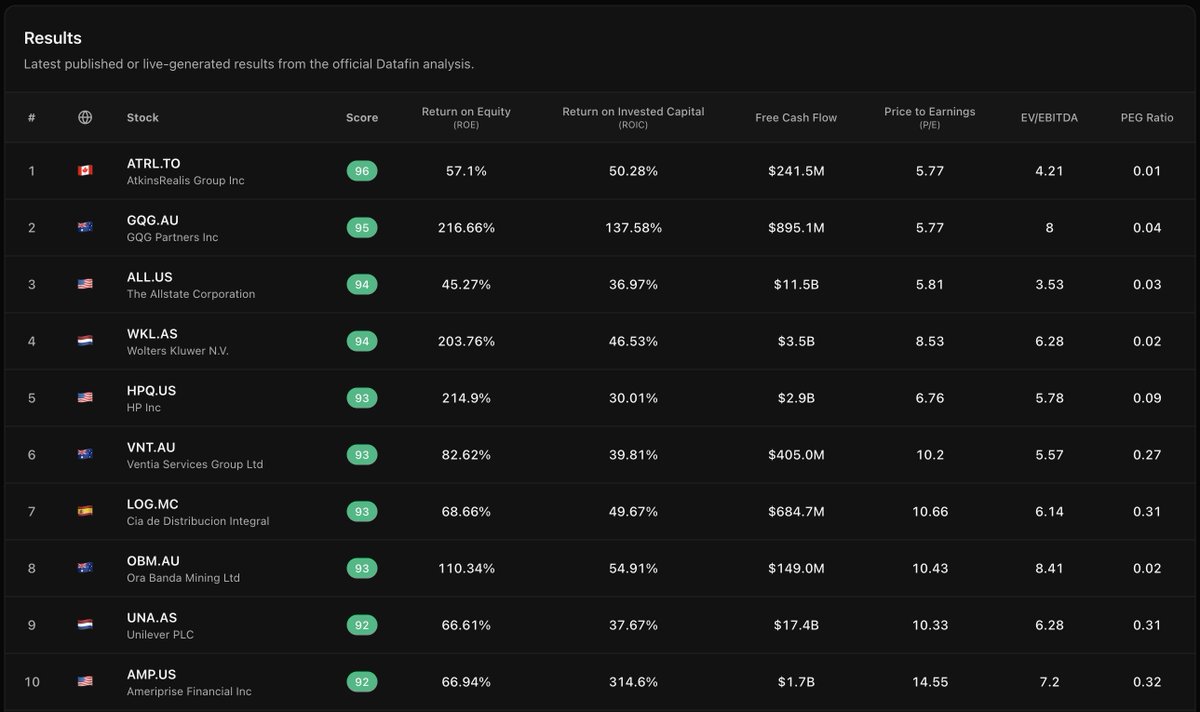Sort by Return on Invested Capital header
1200x712 pixels.
[633, 117]
